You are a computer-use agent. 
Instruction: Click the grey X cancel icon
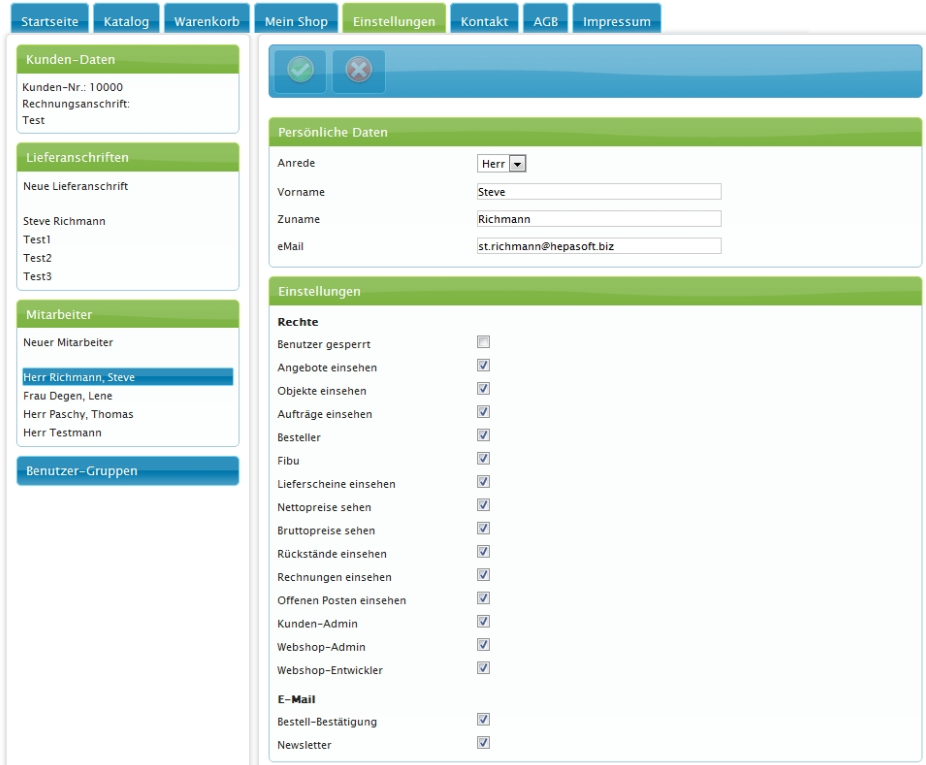click(358, 70)
